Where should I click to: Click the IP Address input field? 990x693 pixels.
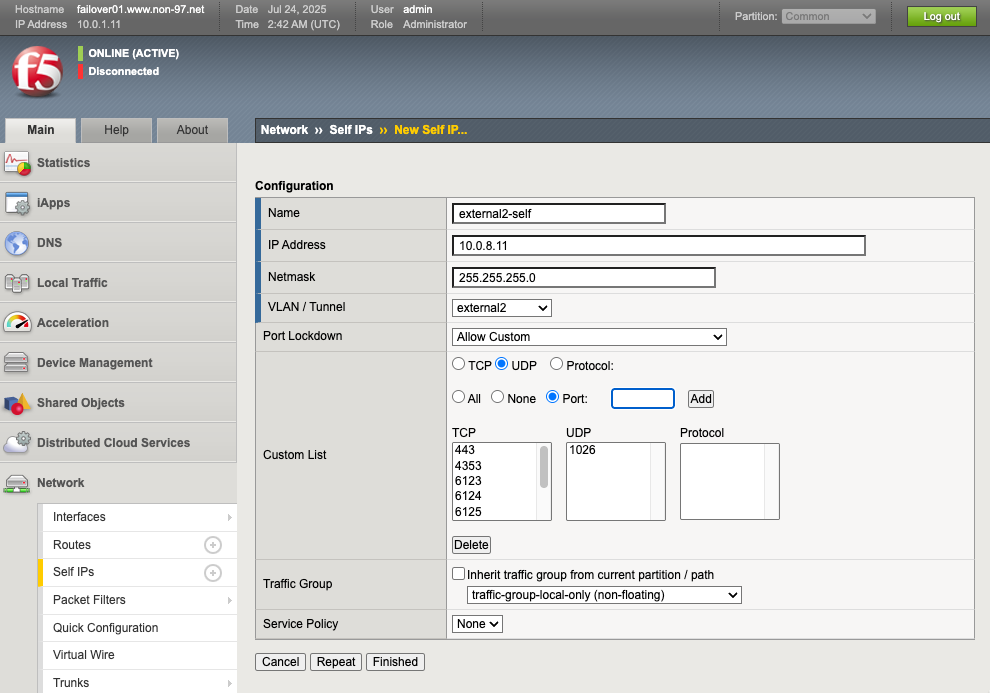coord(659,246)
